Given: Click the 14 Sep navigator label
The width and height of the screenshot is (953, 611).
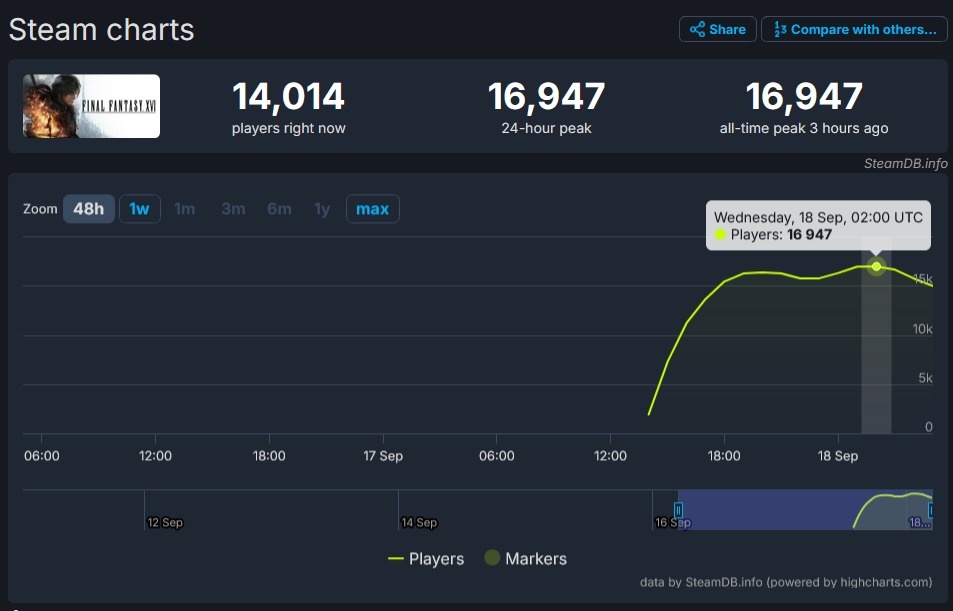Looking at the screenshot, I should coord(419,522).
